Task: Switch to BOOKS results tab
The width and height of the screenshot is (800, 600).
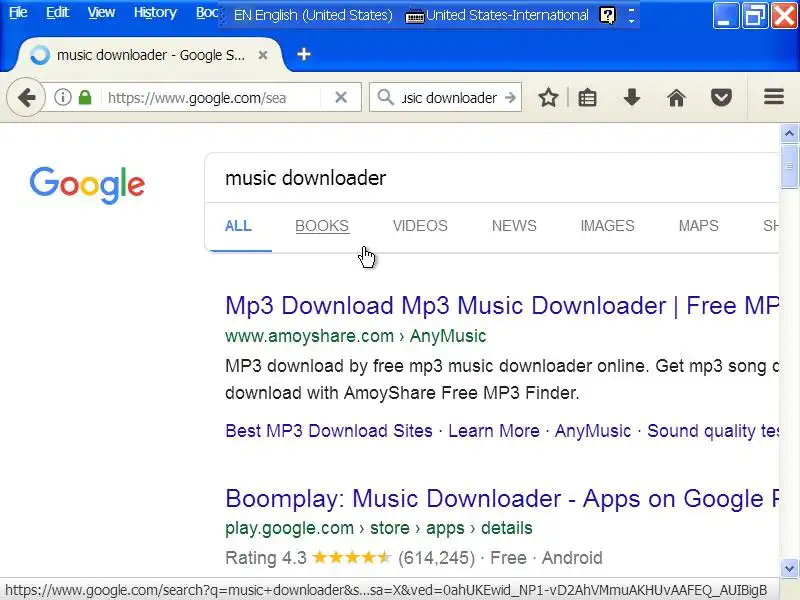Action: [x=322, y=226]
